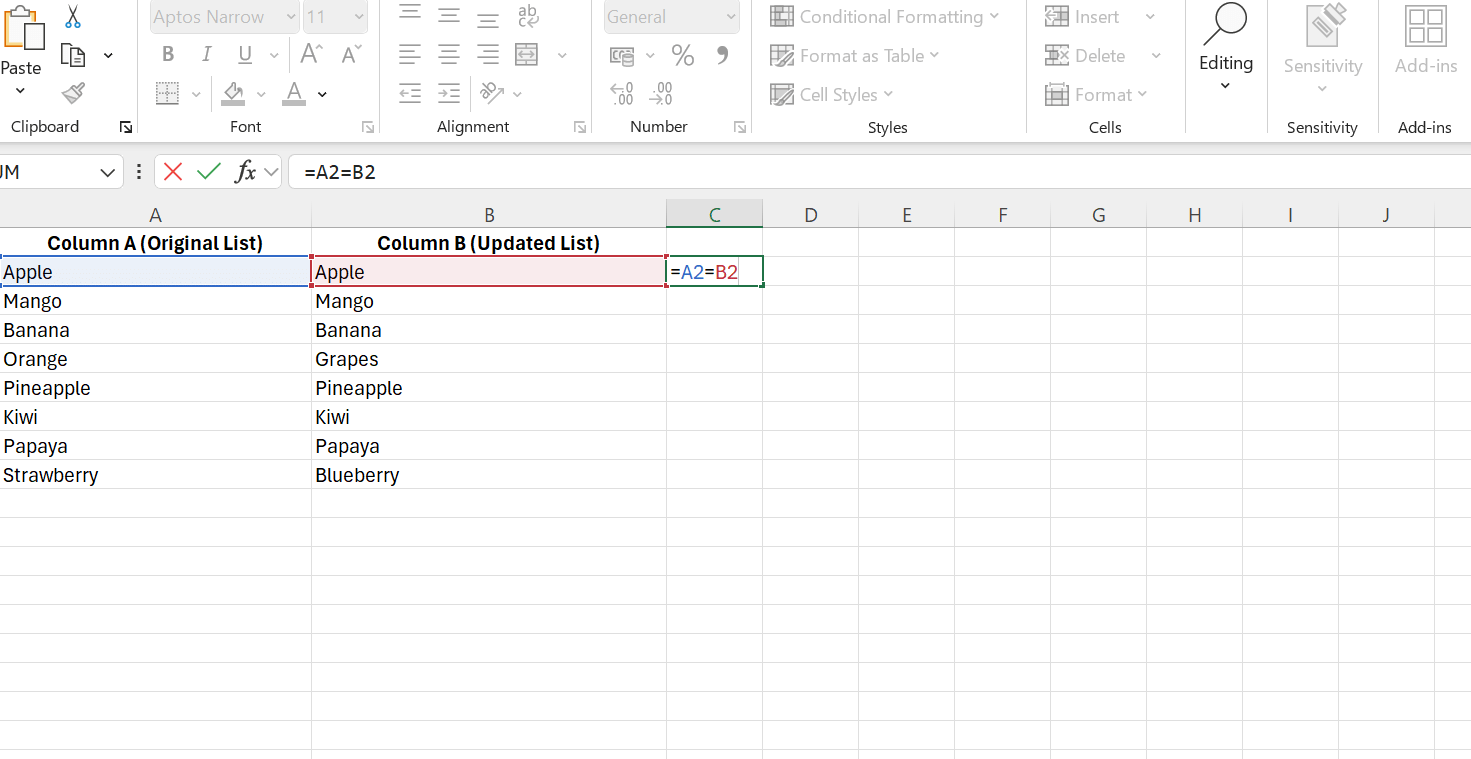The height and width of the screenshot is (759, 1471).
Task: Select the Format Painter brush icon
Action: coord(73,94)
